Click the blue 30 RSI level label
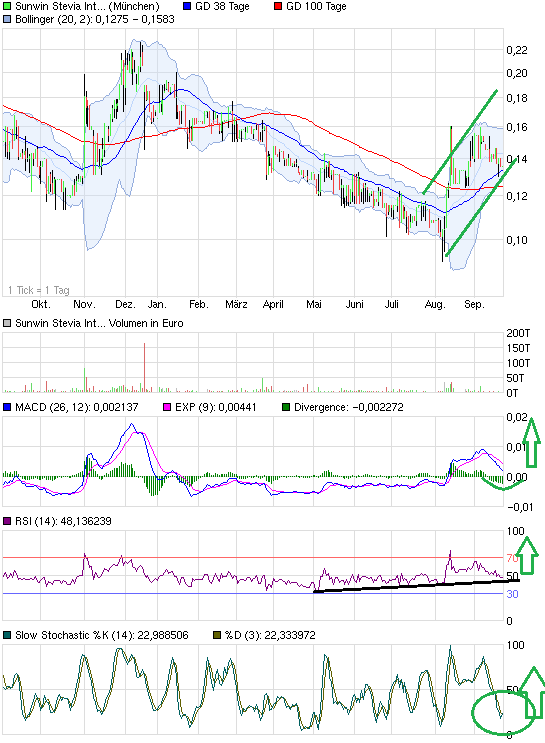 click(x=512, y=594)
